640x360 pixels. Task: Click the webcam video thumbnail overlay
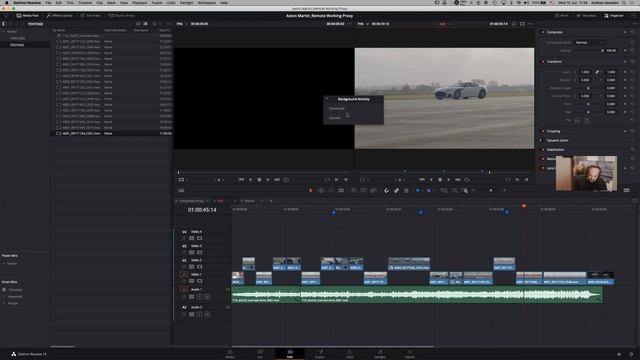(587, 173)
